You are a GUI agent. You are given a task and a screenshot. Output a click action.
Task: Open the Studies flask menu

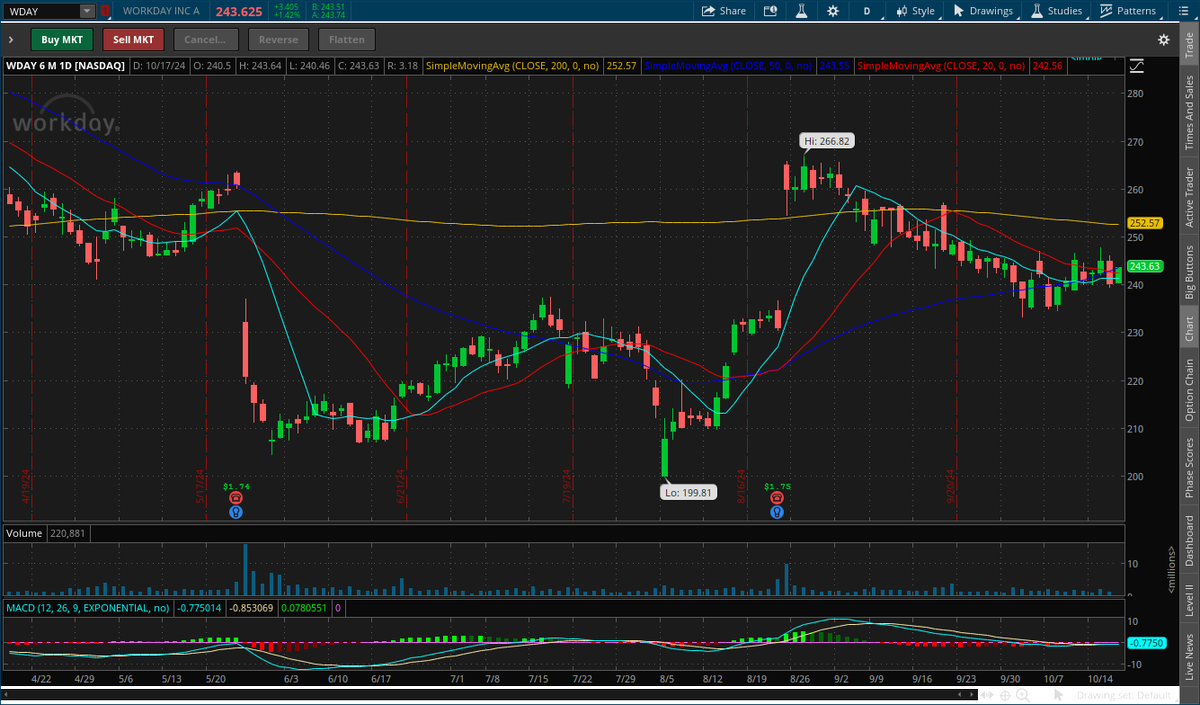click(1057, 11)
